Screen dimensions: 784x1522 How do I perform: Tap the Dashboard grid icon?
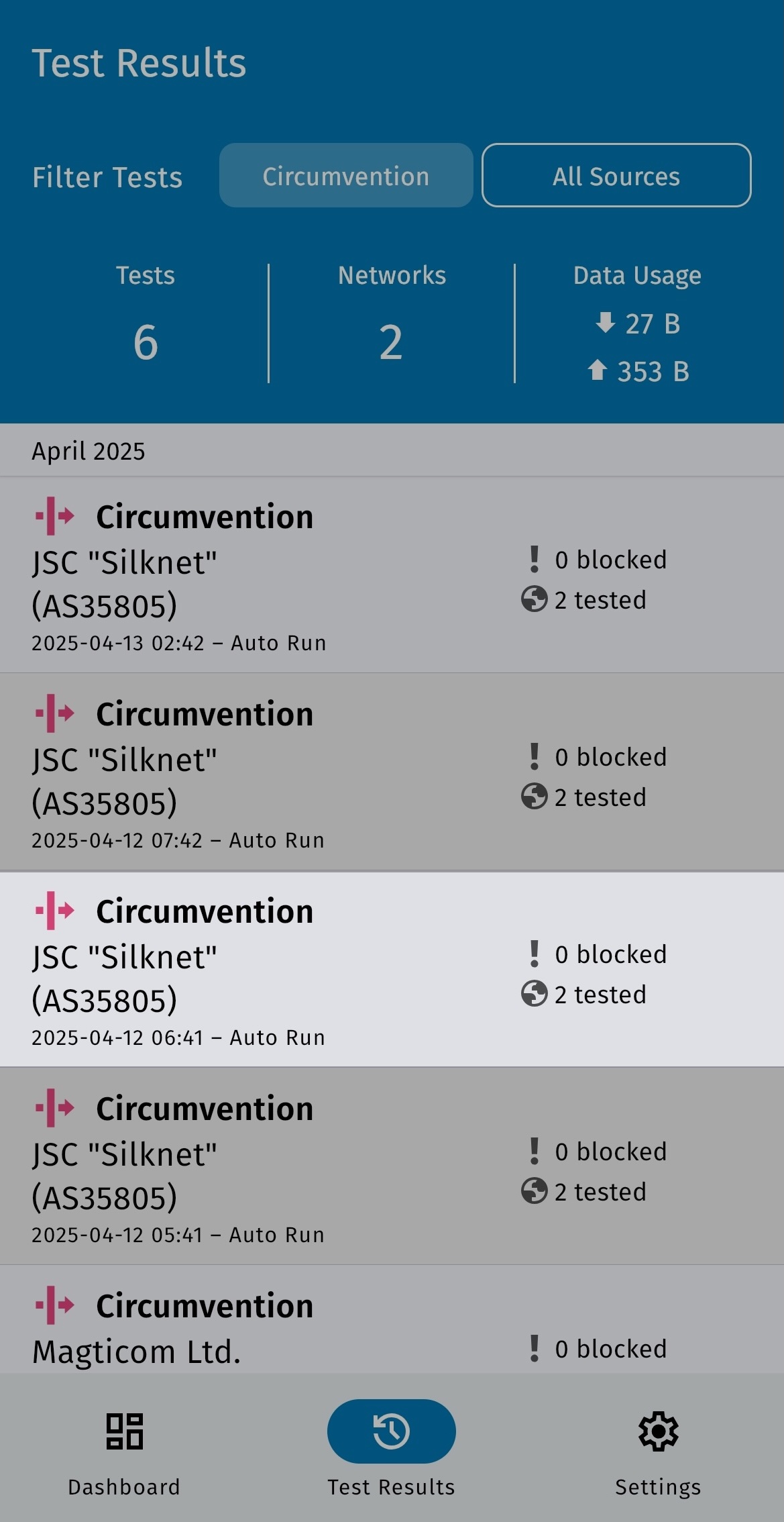124,1431
